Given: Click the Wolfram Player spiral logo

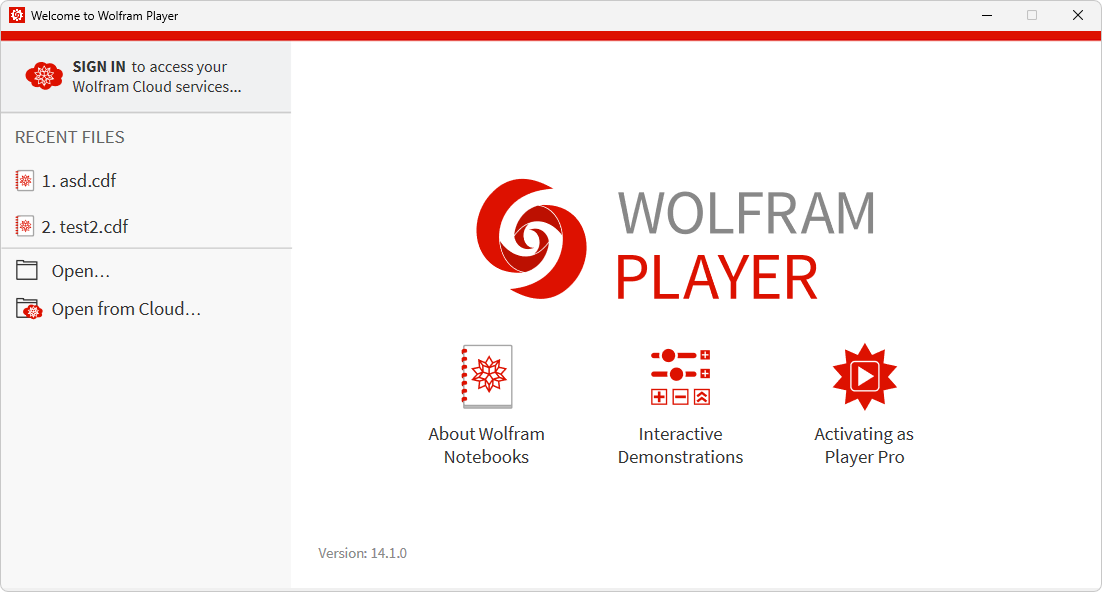Looking at the screenshot, I should pos(531,239).
